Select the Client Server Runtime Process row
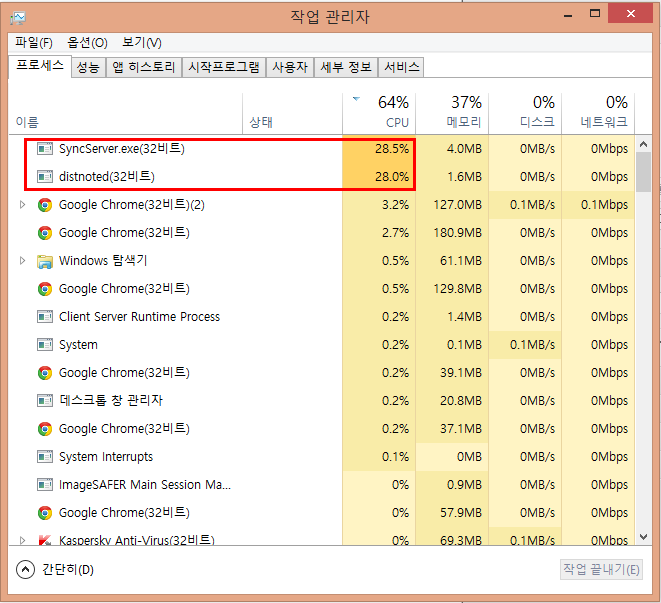 click(321, 317)
